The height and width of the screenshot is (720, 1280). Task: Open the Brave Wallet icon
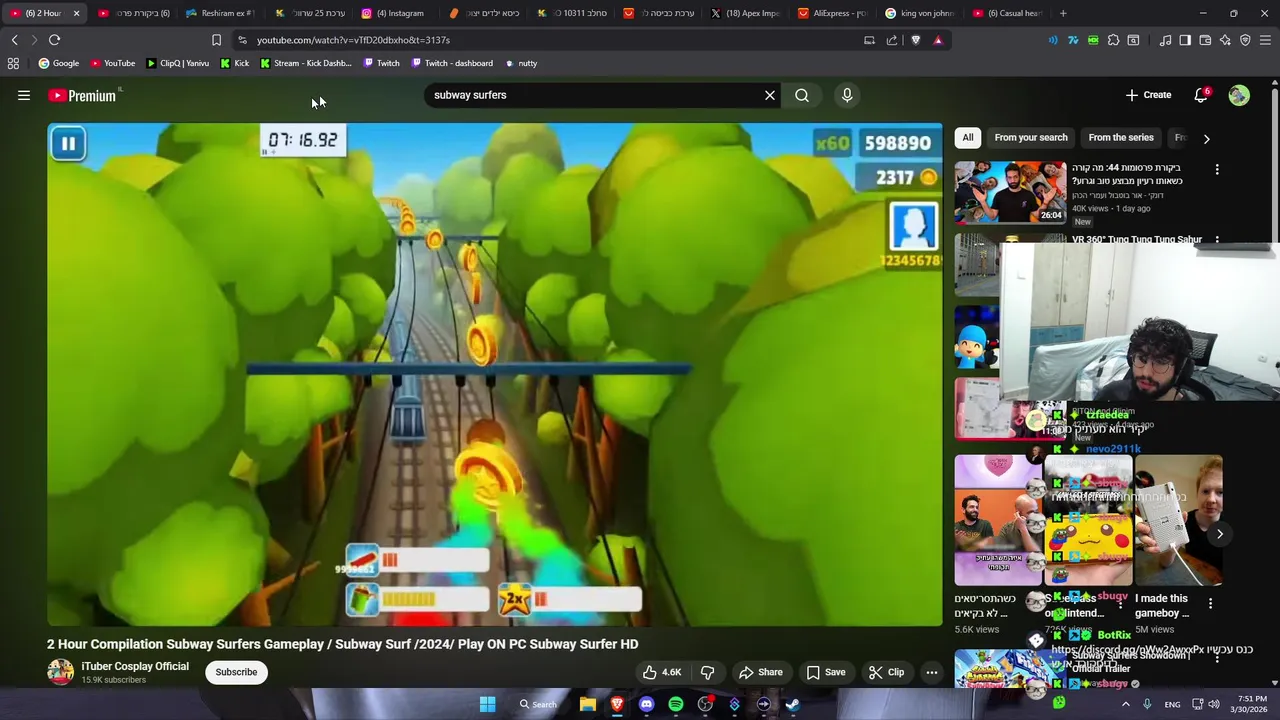pos(1205,40)
